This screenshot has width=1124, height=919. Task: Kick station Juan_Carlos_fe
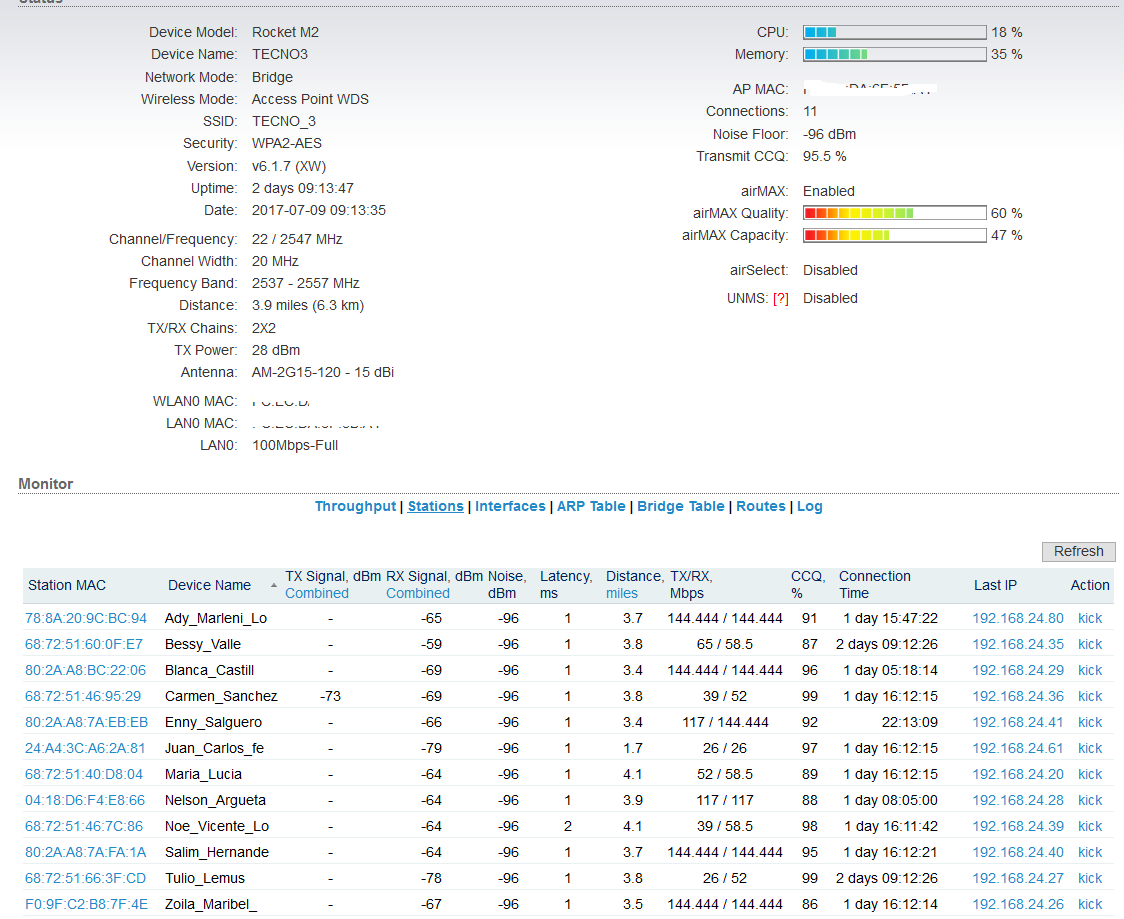point(1090,748)
